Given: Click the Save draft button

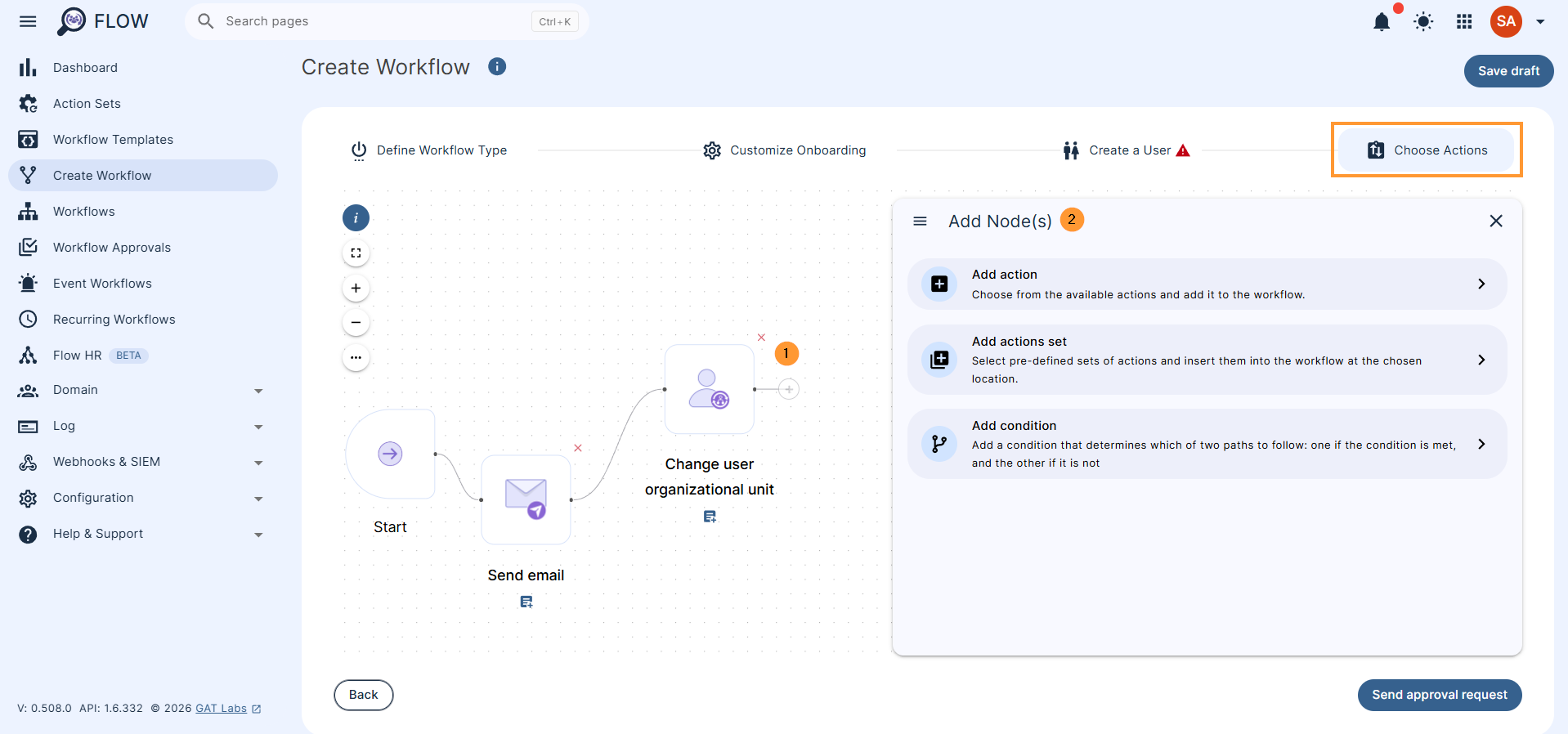Looking at the screenshot, I should point(1508,71).
